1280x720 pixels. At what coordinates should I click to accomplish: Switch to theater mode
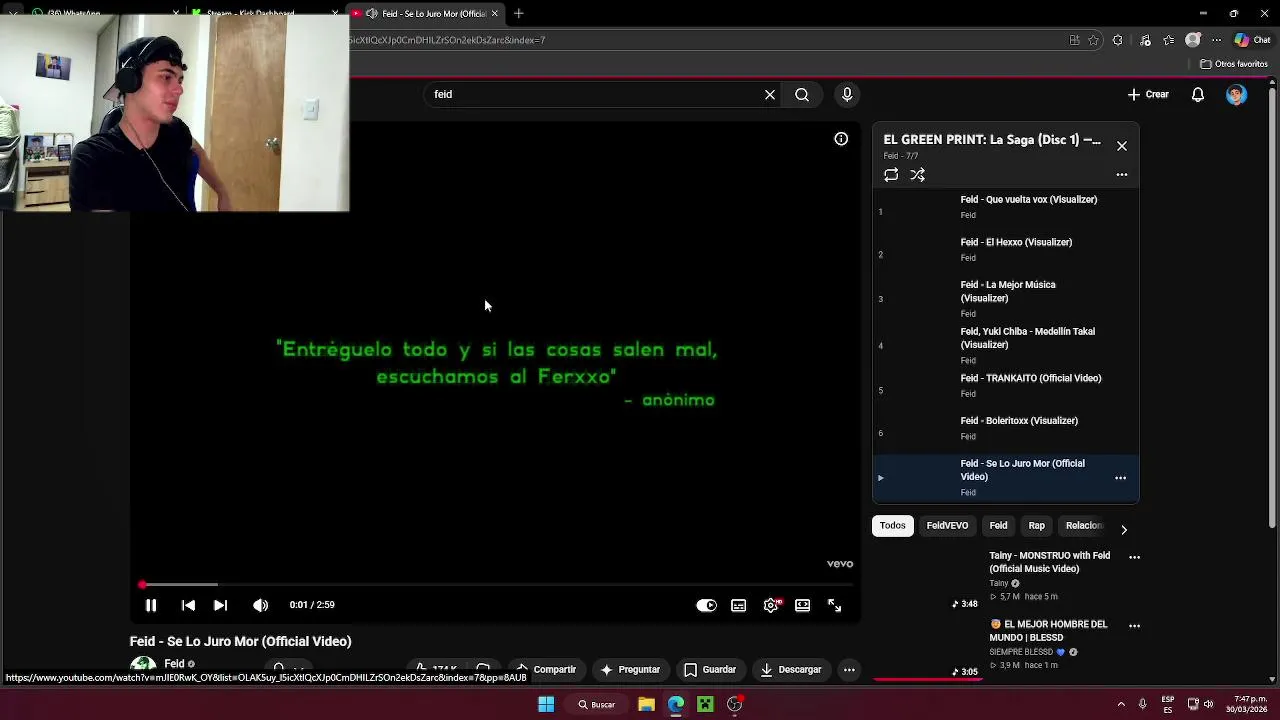[802, 605]
